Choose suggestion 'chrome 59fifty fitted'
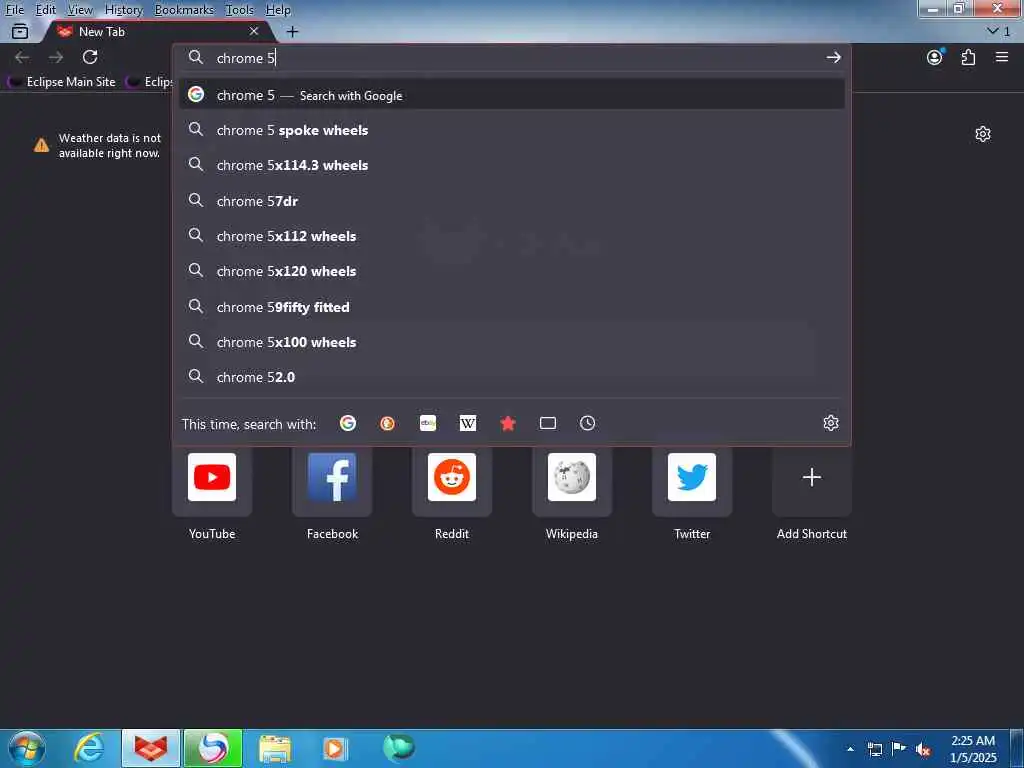 [x=512, y=307]
